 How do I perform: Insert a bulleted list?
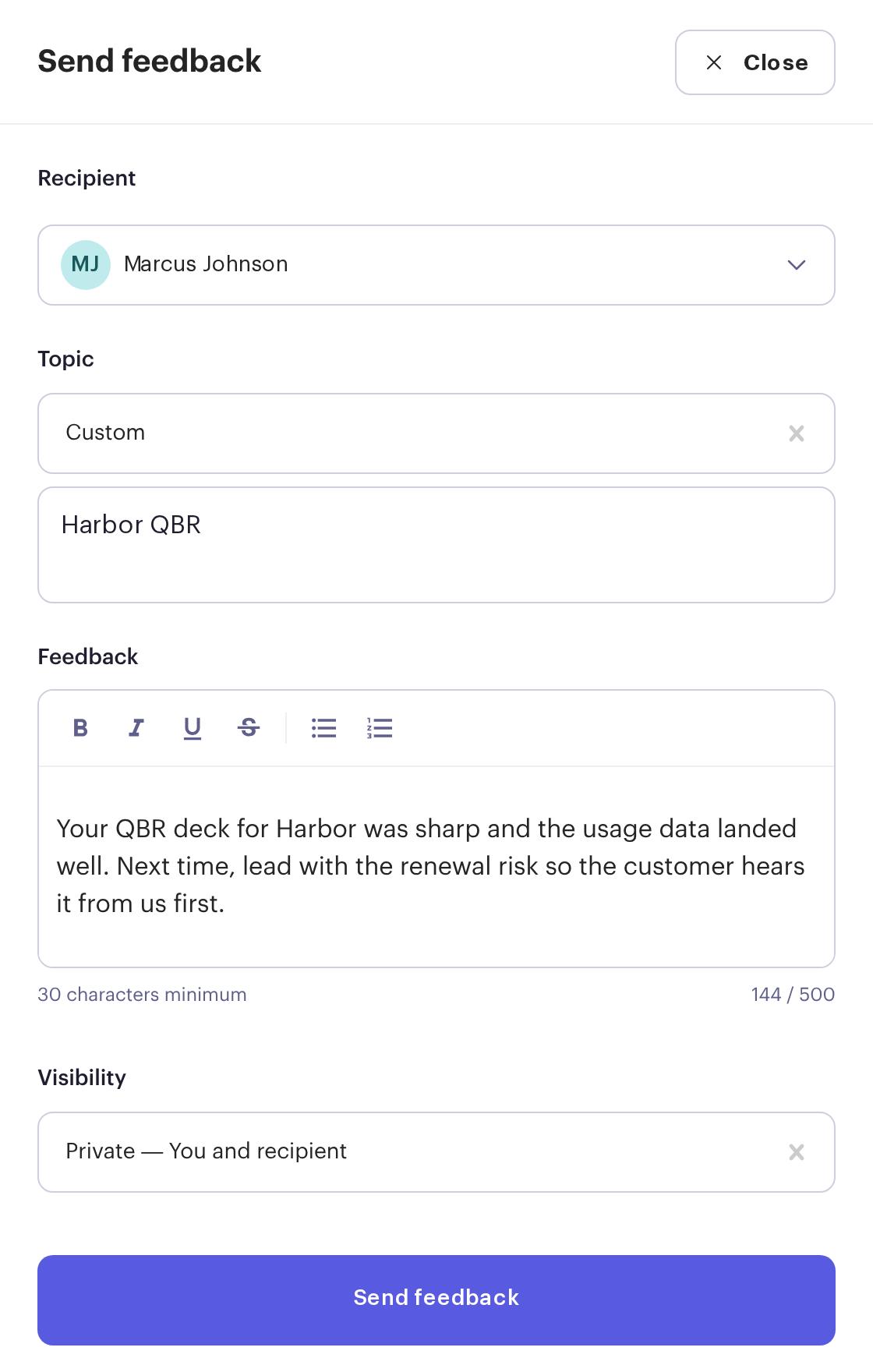[x=323, y=728]
